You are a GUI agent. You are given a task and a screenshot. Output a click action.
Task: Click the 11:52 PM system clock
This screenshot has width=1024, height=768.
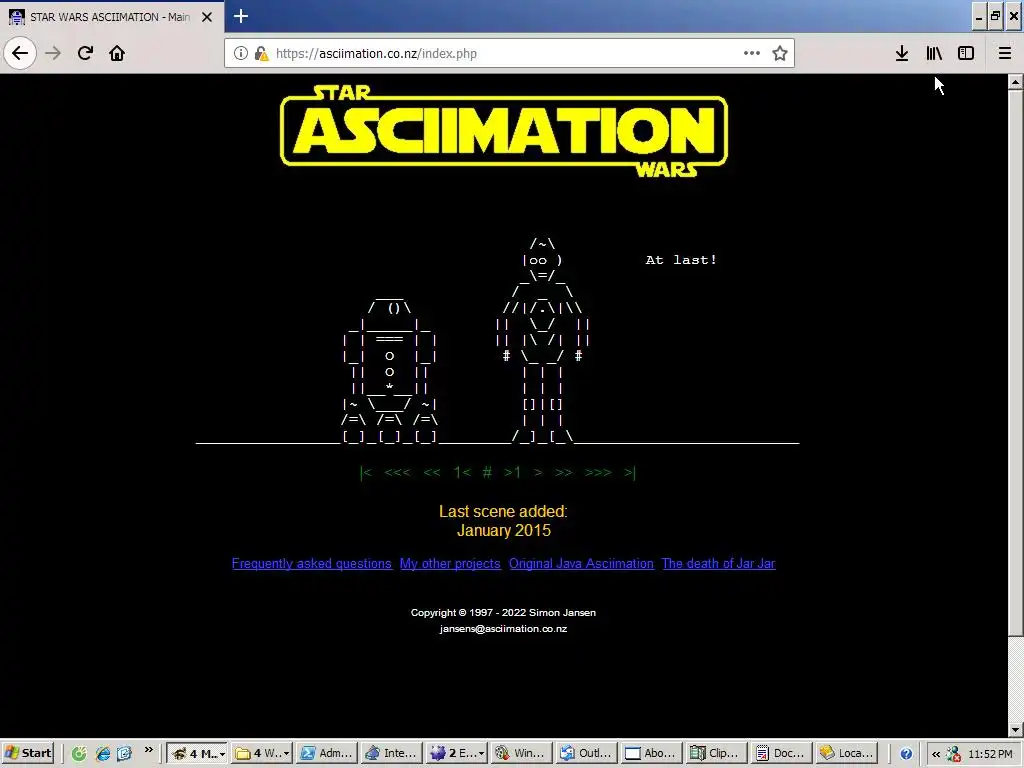pos(990,754)
